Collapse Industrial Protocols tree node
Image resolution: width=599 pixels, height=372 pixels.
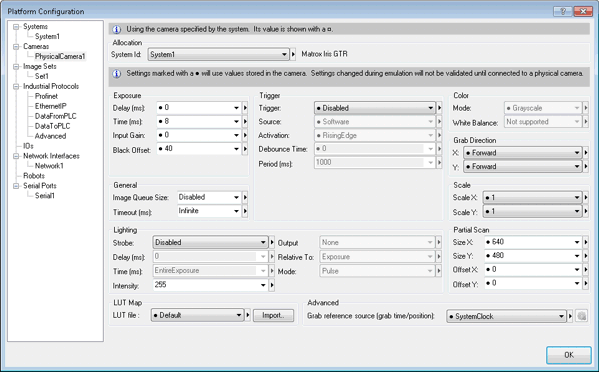click(16, 86)
